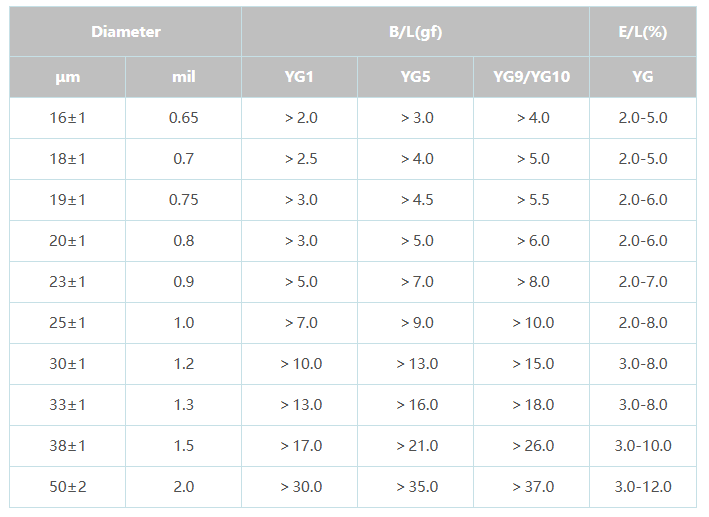709x517 pixels.
Task: Select the B/L(gf) header cell
Action: coord(415,32)
